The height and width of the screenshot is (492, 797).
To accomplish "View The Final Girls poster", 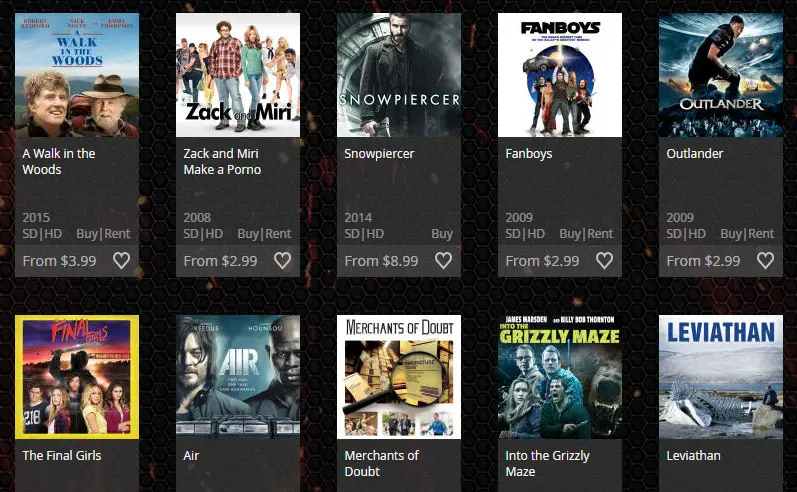I will [77, 377].
